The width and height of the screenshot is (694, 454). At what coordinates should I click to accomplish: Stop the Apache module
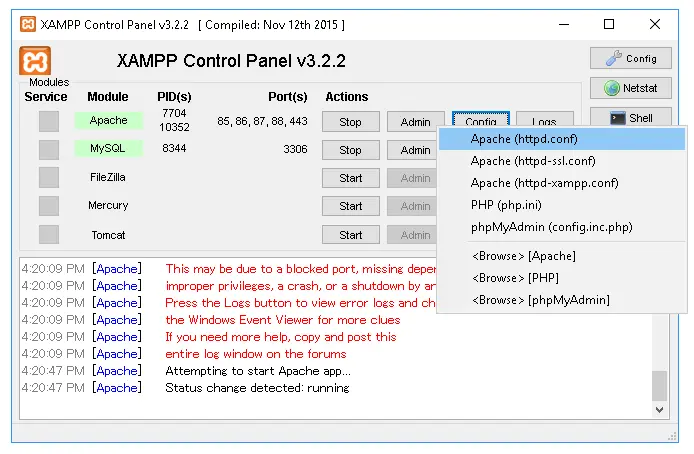351,122
